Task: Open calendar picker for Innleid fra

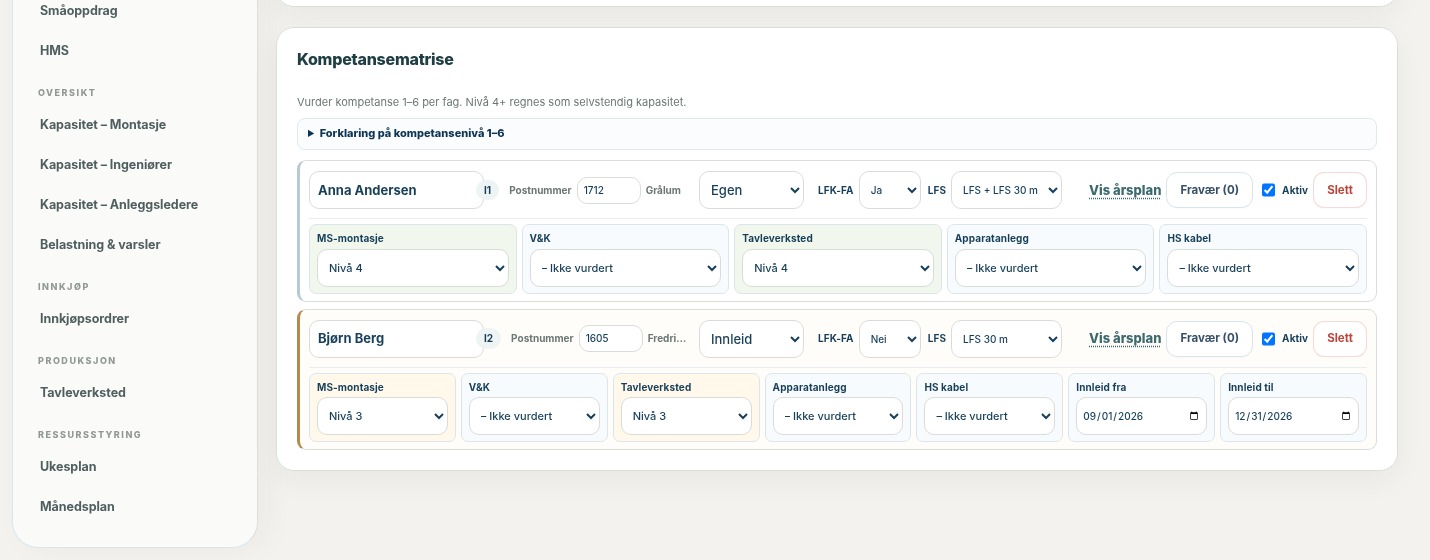Action: [1193, 416]
